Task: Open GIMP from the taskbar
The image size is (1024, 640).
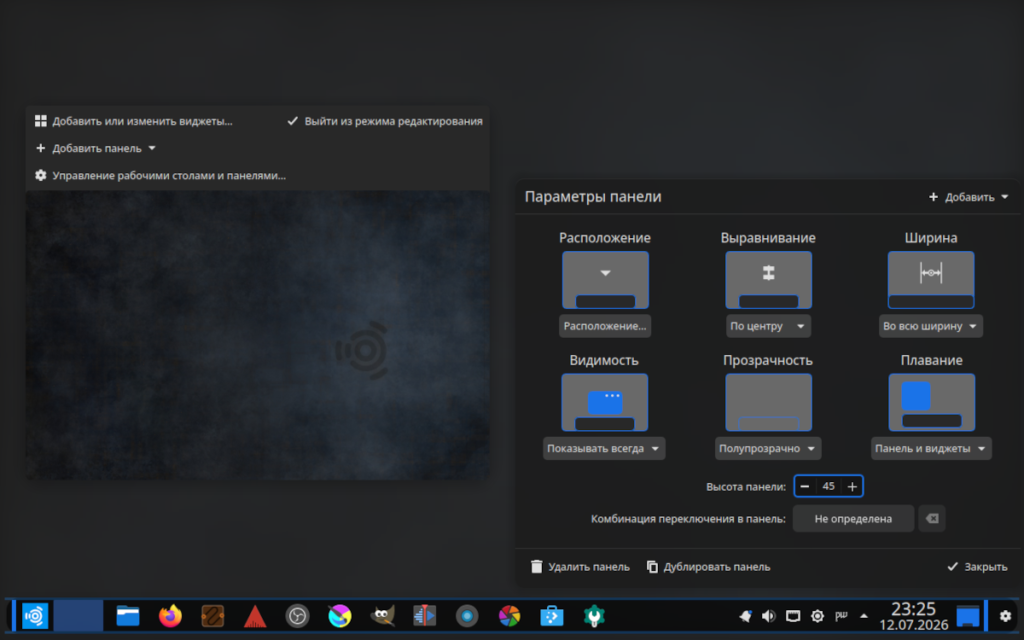Action: pos(382,616)
